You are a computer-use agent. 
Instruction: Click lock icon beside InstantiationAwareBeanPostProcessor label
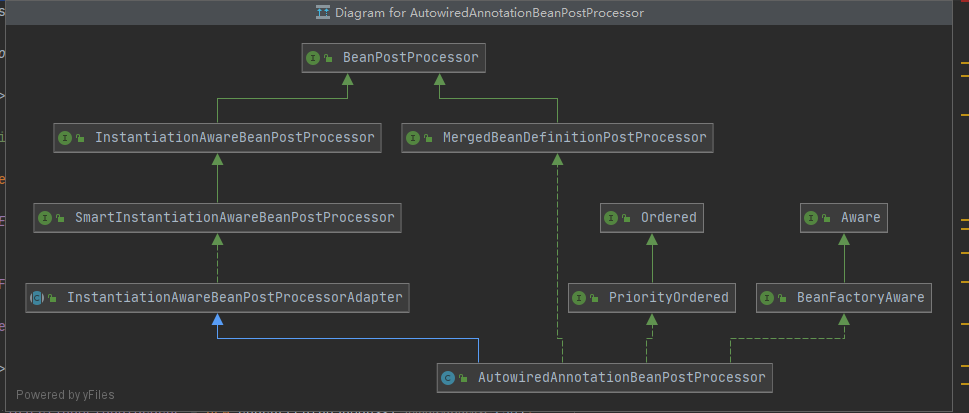80,138
